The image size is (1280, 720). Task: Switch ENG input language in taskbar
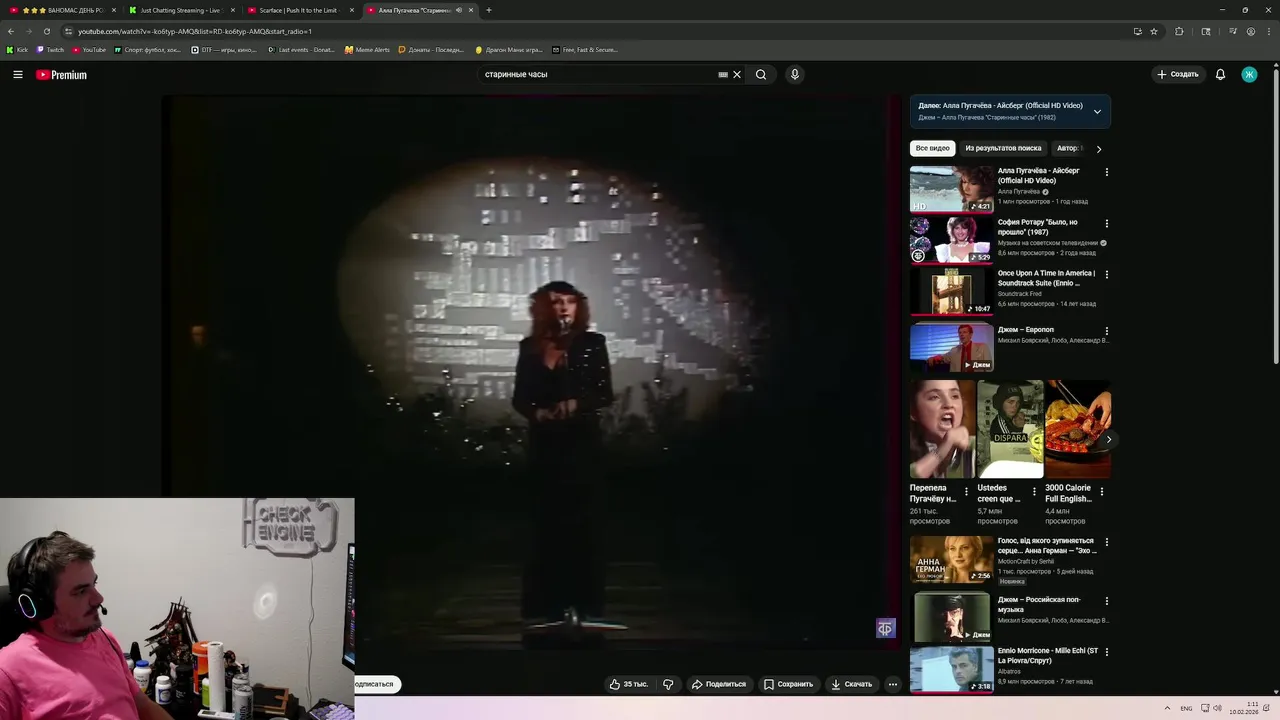[x=1186, y=708]
